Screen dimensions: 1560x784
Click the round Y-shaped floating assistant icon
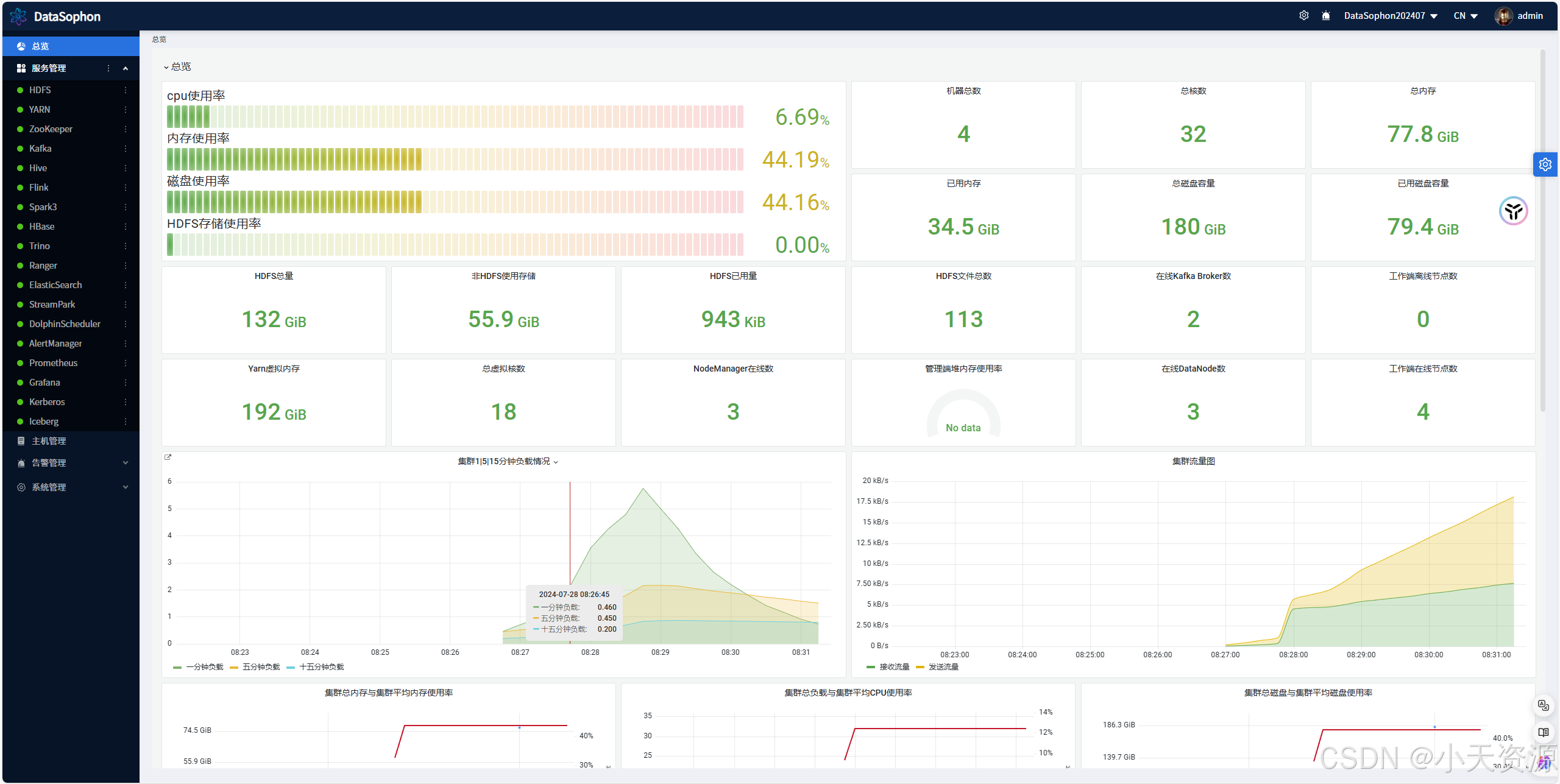tap(1513, 211)
